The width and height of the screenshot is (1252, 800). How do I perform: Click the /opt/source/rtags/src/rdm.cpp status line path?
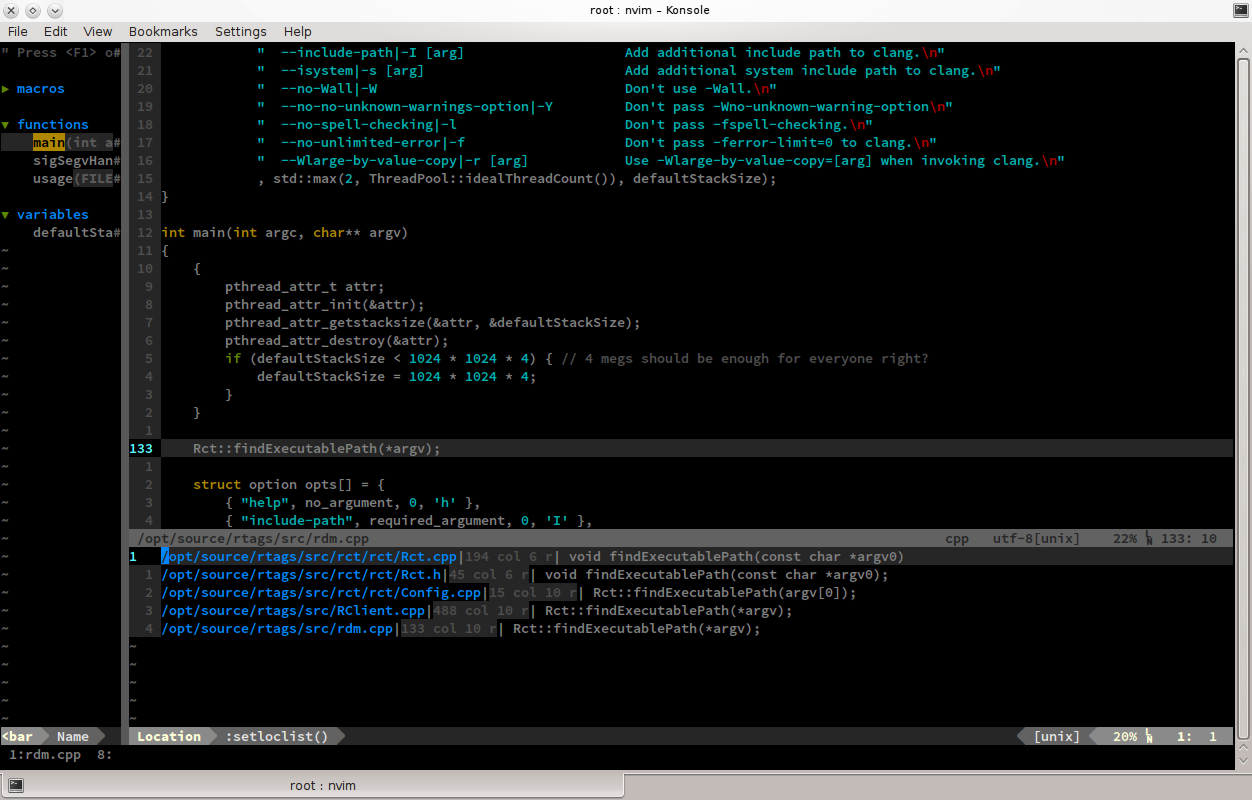click(x=254, y=539)
